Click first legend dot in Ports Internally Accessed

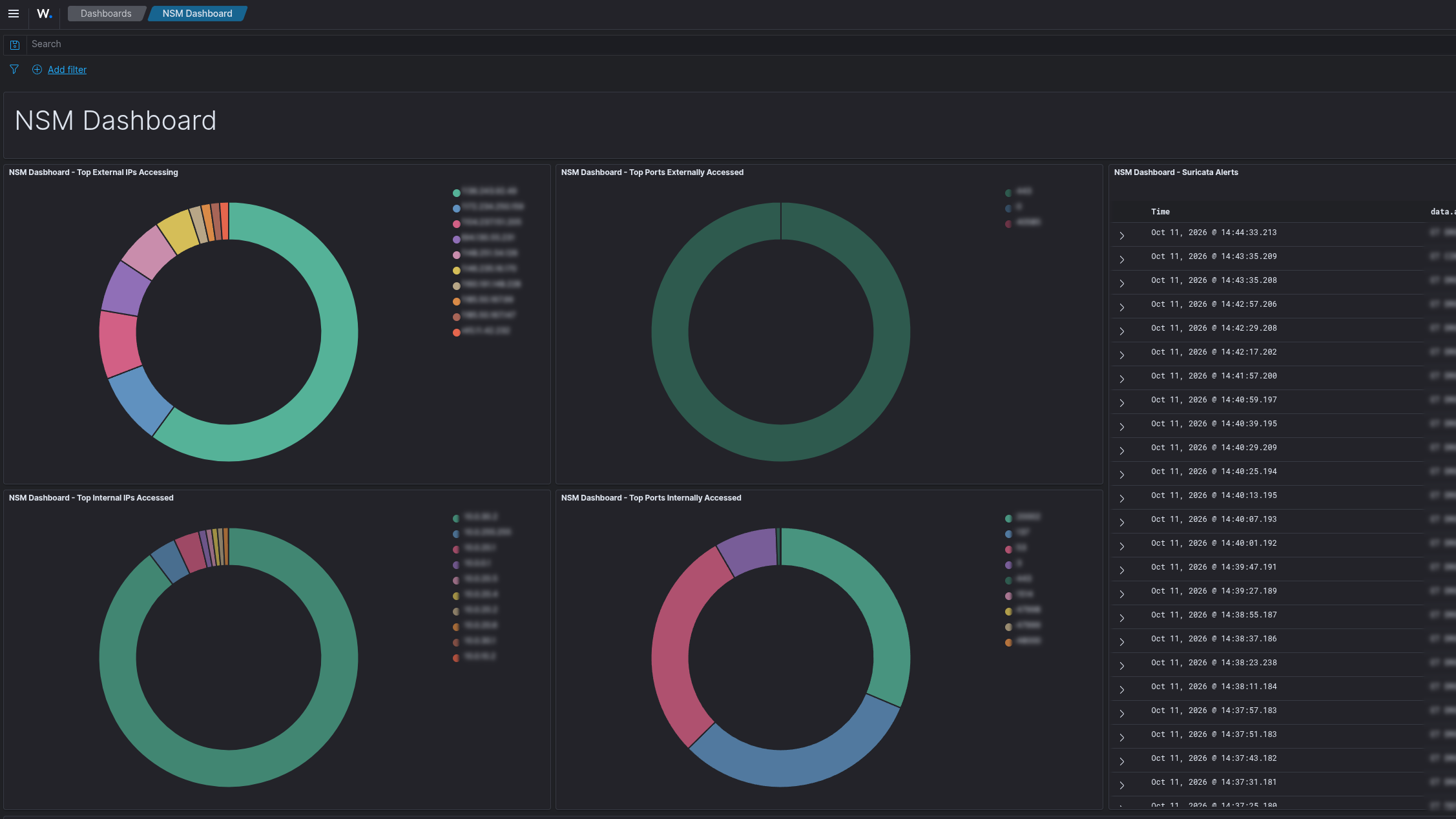[1008, 518]
